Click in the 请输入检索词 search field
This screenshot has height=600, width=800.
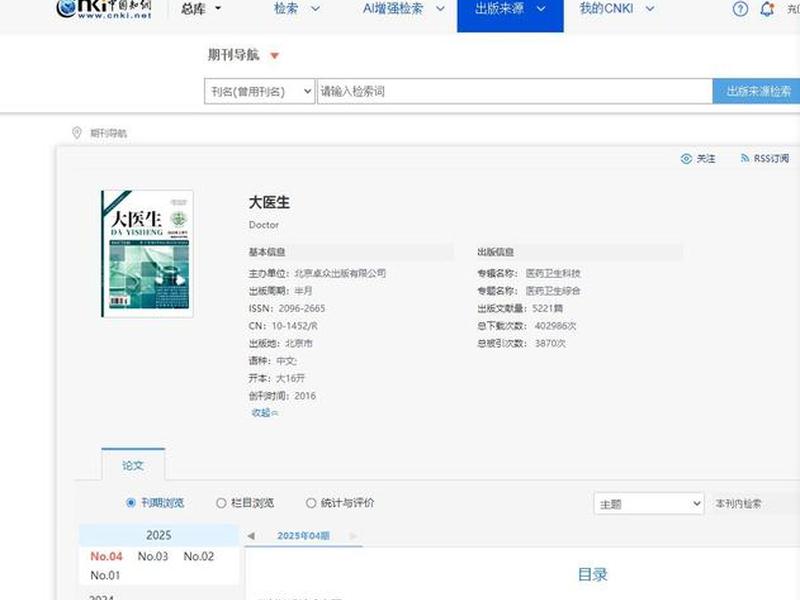tap(515, 91)
